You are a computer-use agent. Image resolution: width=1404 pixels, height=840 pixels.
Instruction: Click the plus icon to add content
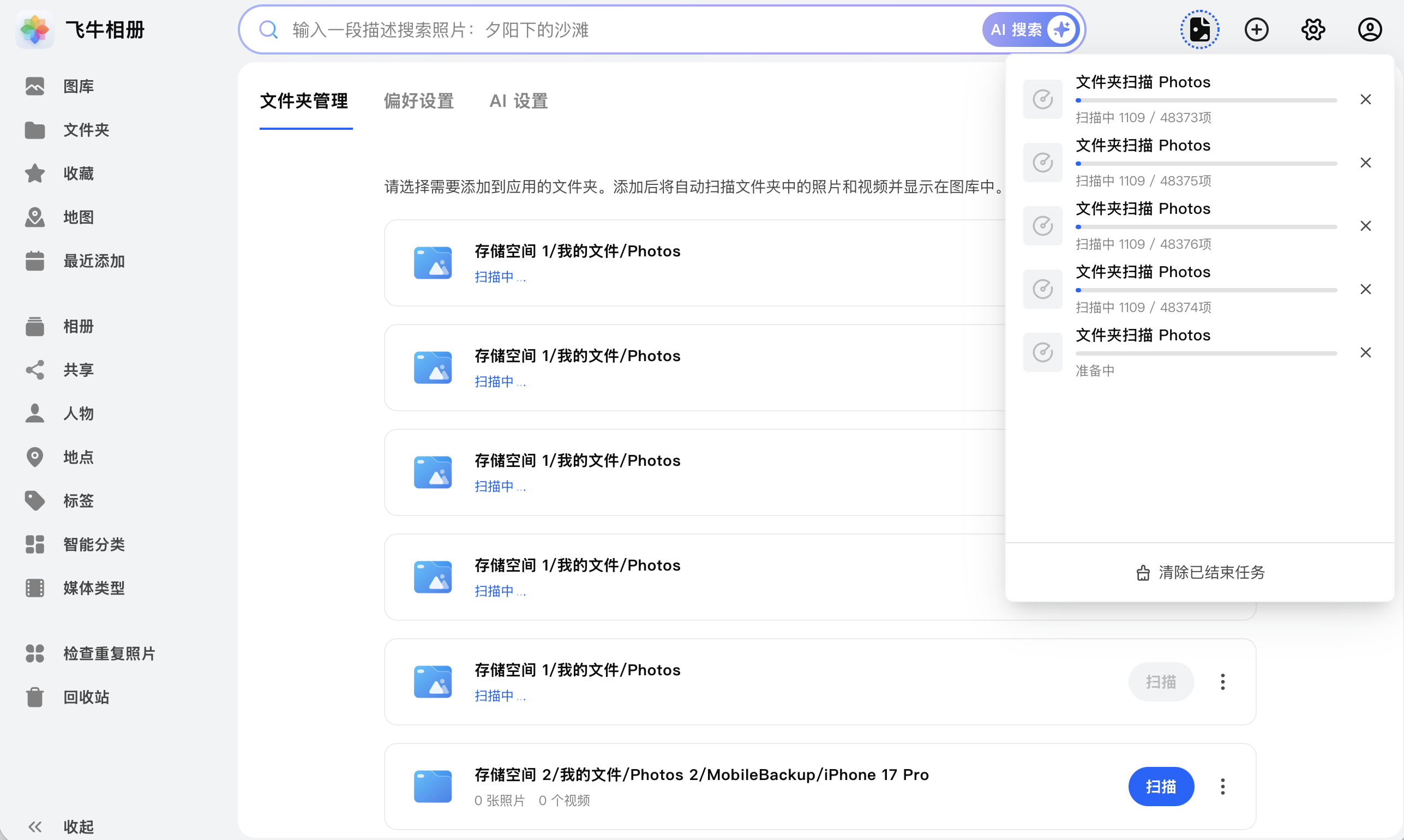(1256, 29)
